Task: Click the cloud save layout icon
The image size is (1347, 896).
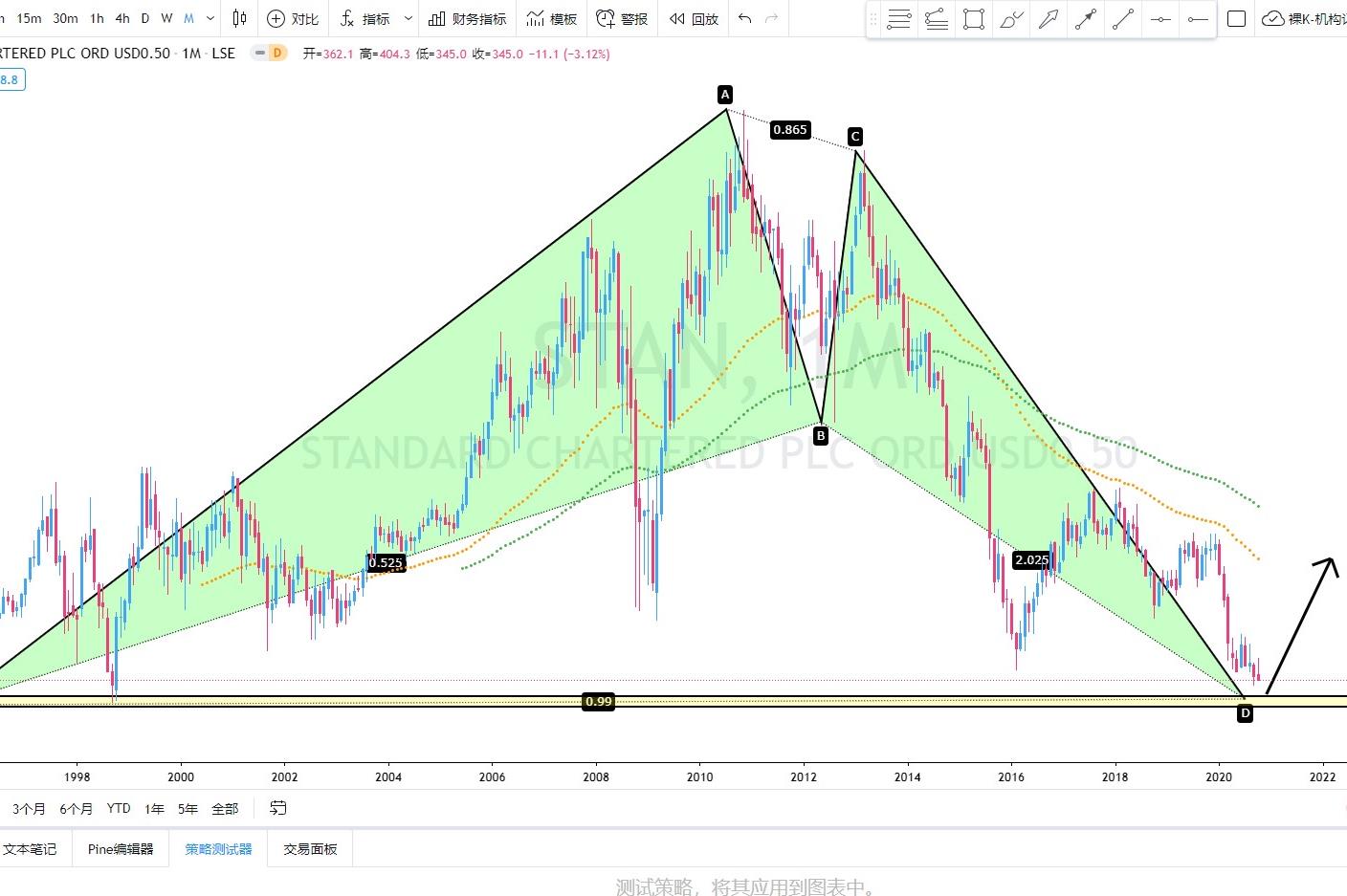Action: pos(1272,18)
